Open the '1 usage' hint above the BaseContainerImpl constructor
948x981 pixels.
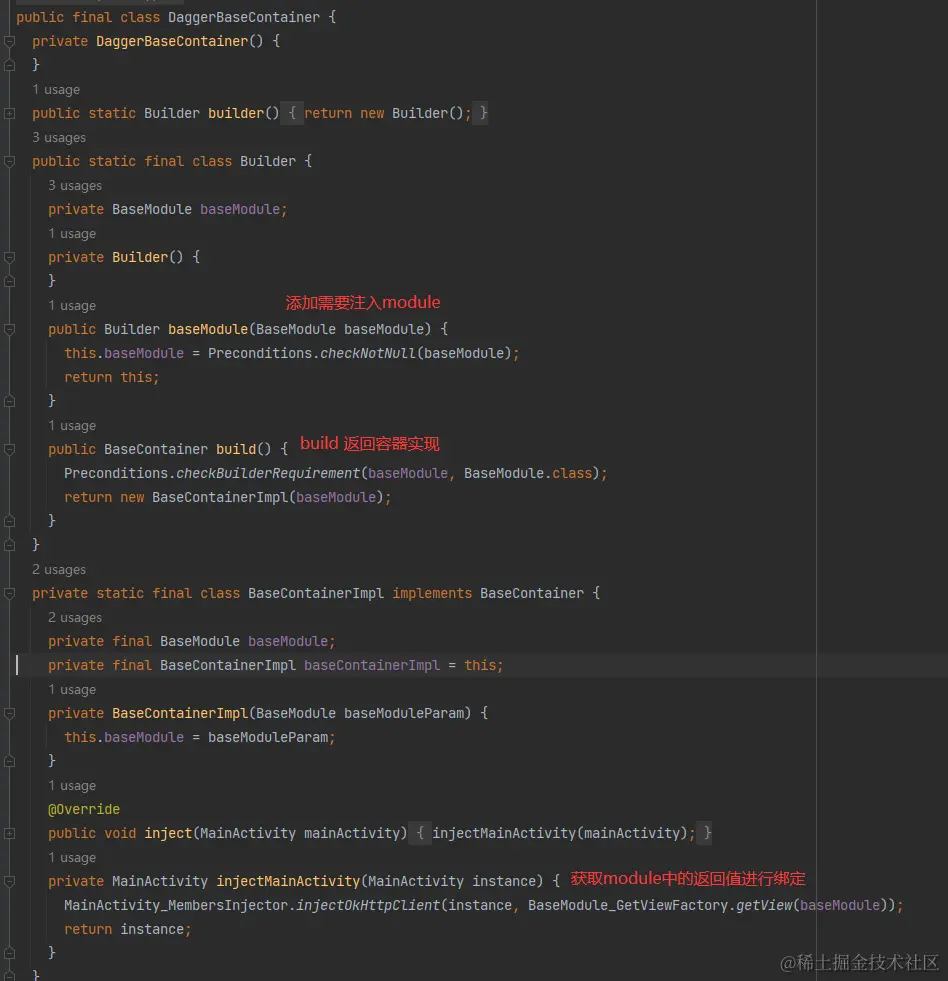point(72,689)
